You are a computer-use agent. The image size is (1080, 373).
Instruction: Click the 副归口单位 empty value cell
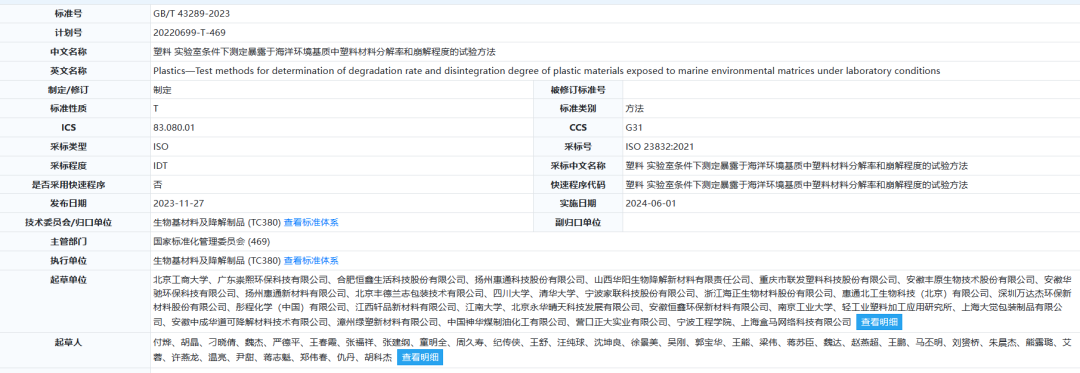point(851,222)
